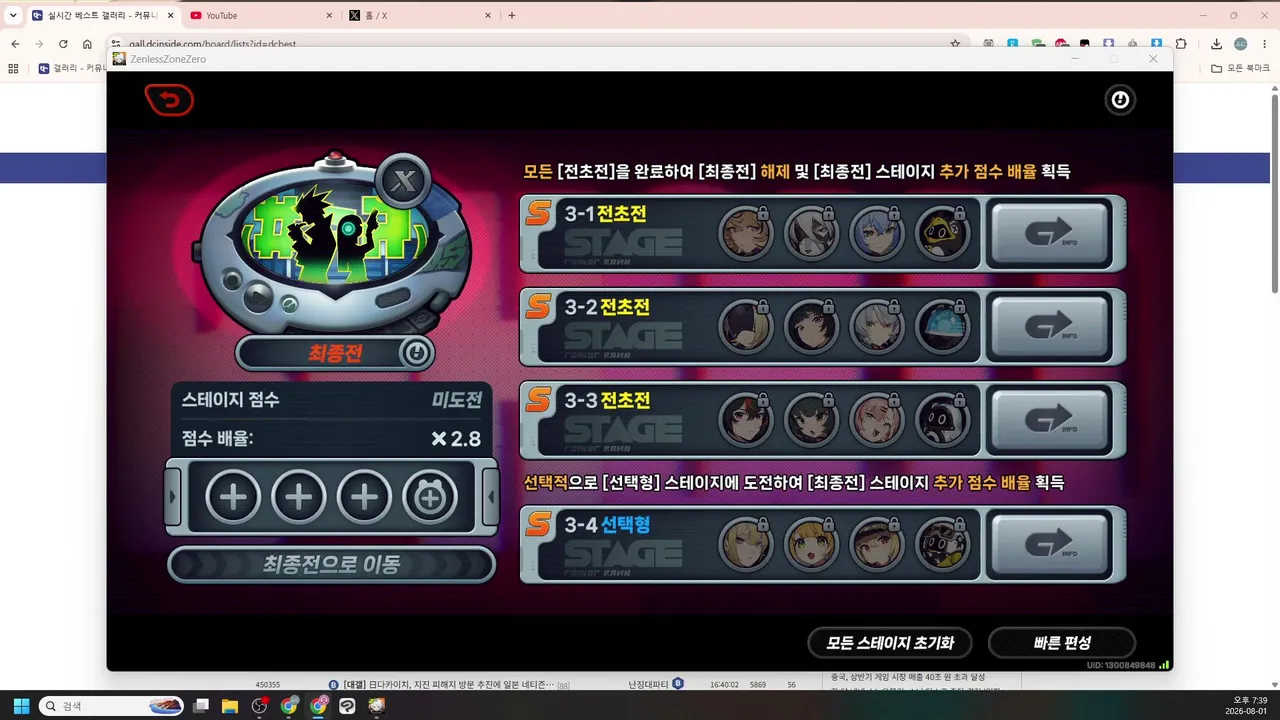Add agent to second empty squad slot
This screenshot has height=720, width=1280.
tap(299, 496)
